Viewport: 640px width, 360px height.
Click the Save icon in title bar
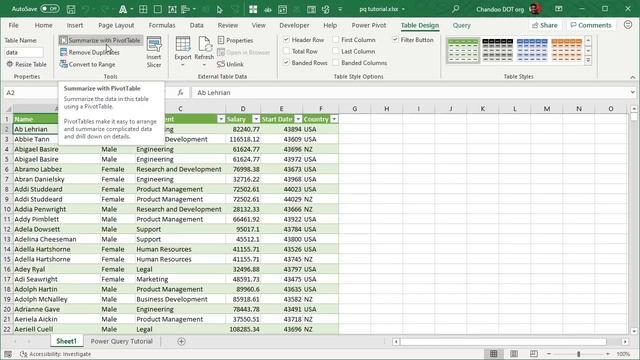click(71, 9)
